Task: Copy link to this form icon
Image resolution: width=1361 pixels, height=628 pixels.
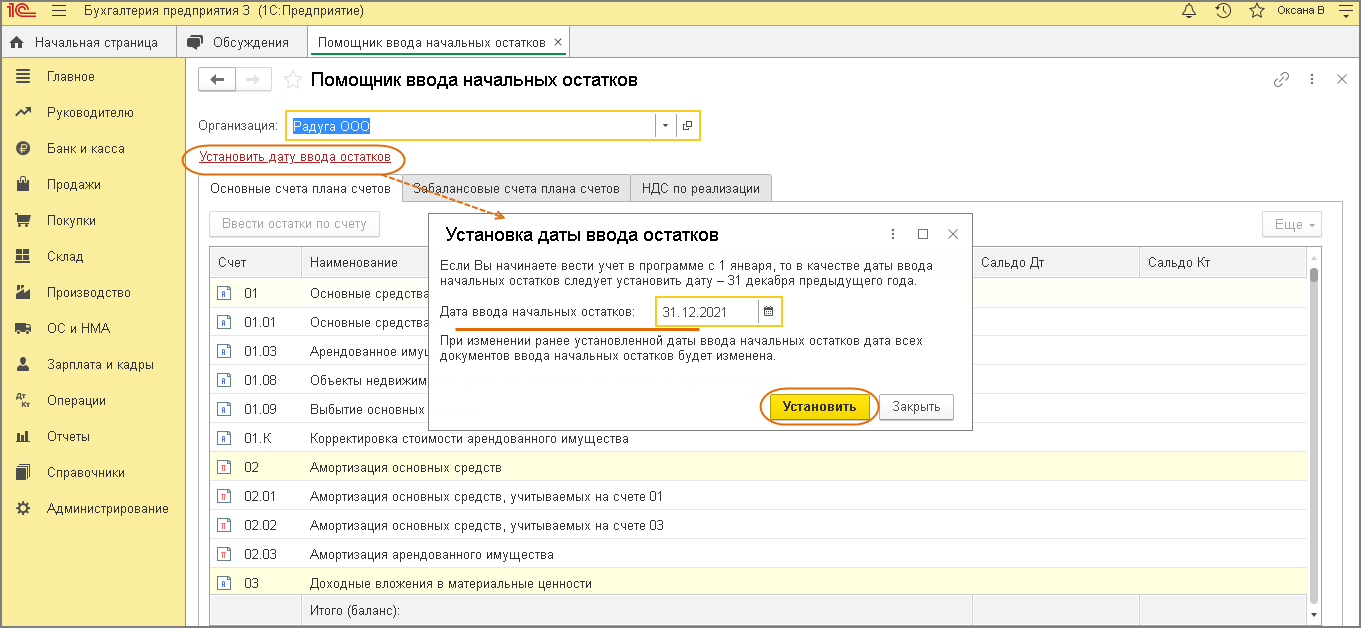Action: pos(1281,80)
